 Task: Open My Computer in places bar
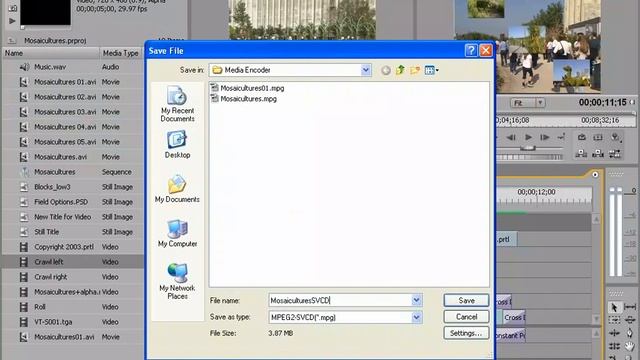[x=177, y=233]
